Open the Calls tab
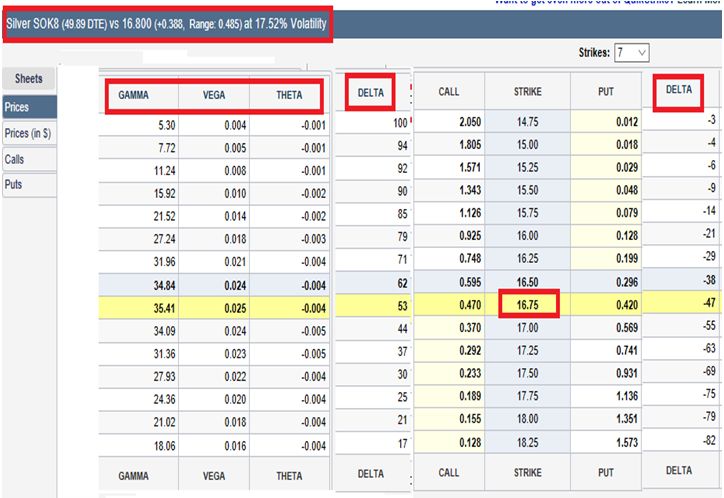The height and width of the screenshot is (498, 724). pyautogui.click(x=29, y=159)
